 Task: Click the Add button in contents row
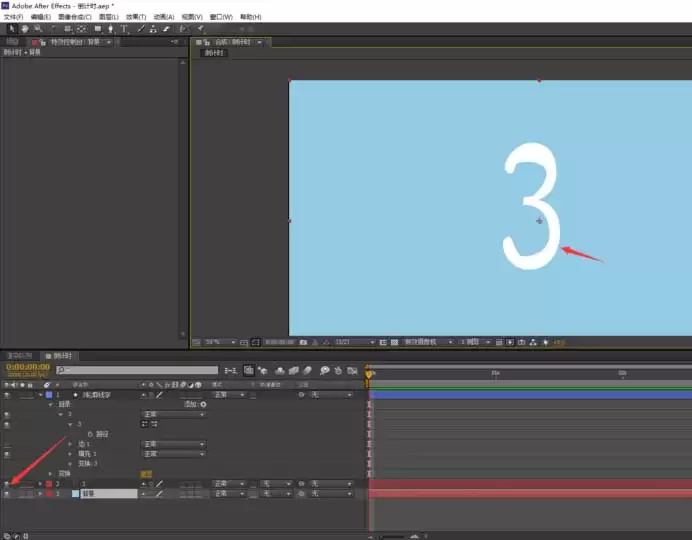click(x=195, y=404)
